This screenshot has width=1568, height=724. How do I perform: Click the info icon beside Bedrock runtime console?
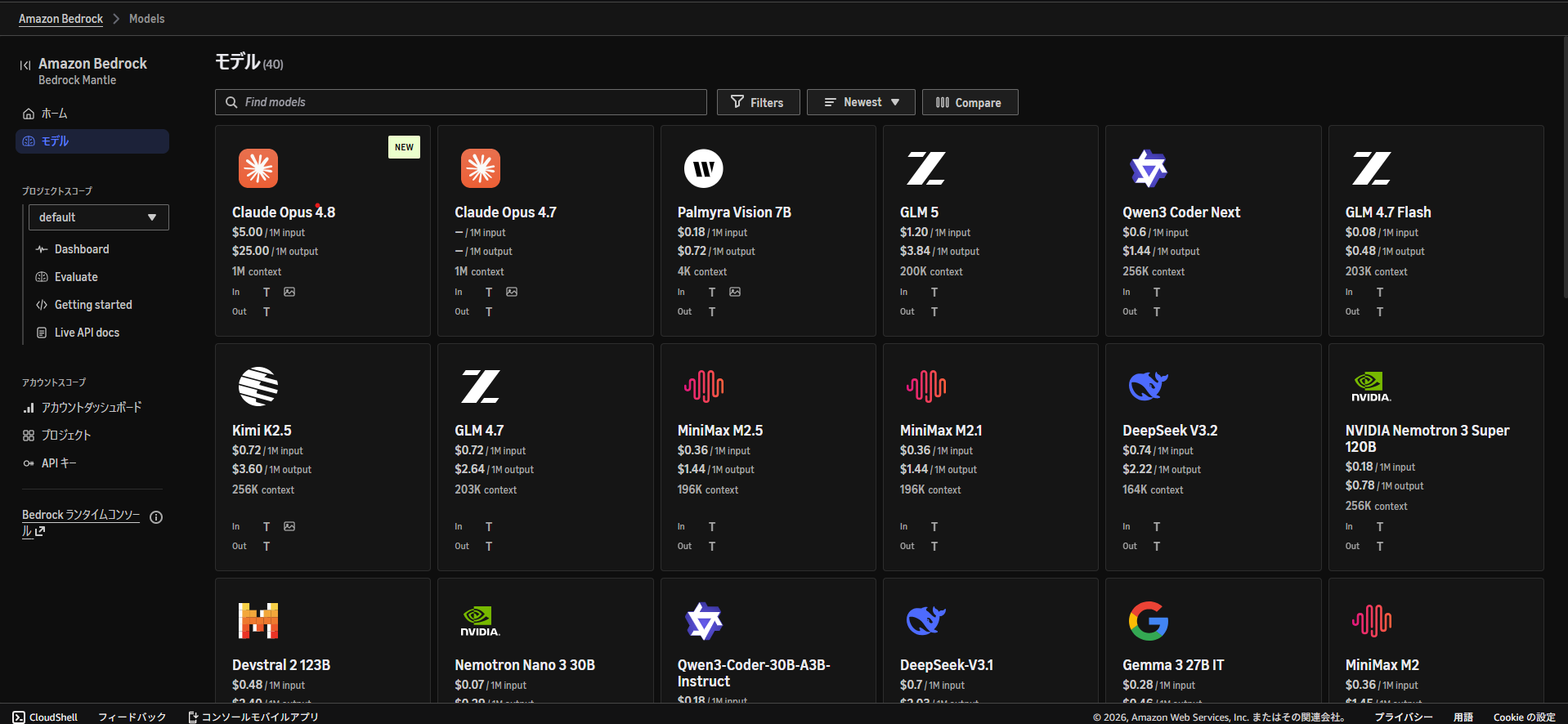[156, 517]
